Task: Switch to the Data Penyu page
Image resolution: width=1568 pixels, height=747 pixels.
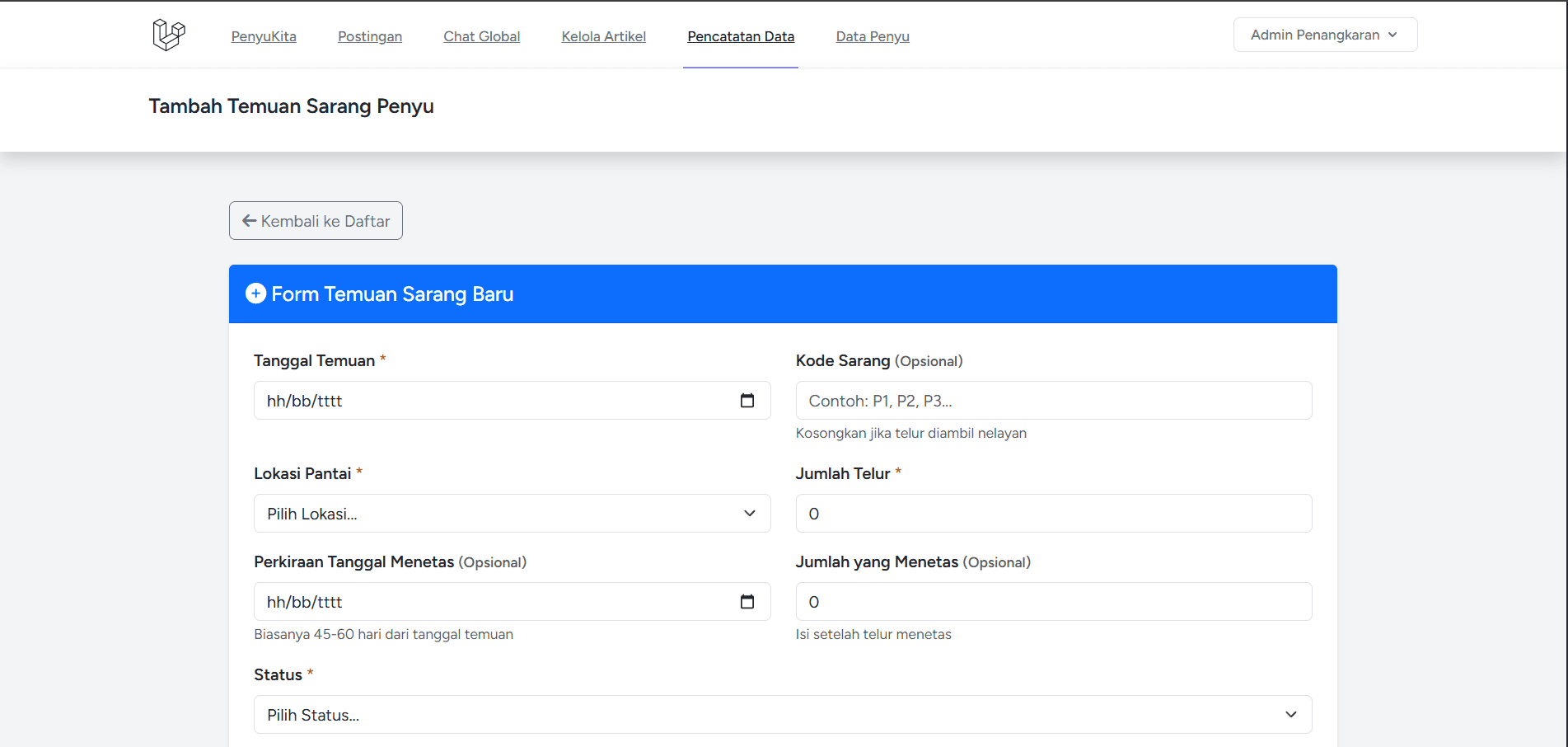Action: click(873, 36)
